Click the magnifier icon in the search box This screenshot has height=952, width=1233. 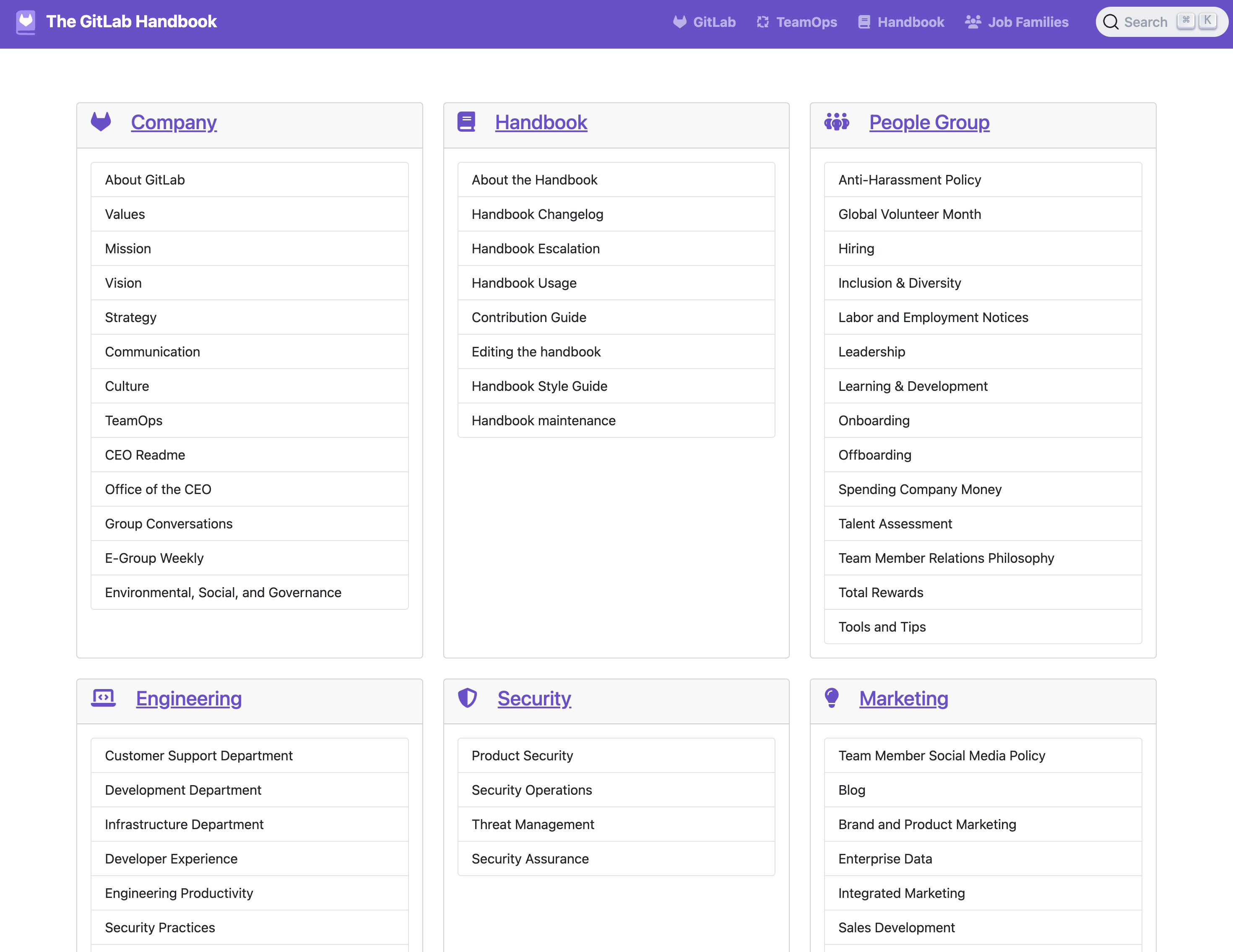click(1111, 22)
